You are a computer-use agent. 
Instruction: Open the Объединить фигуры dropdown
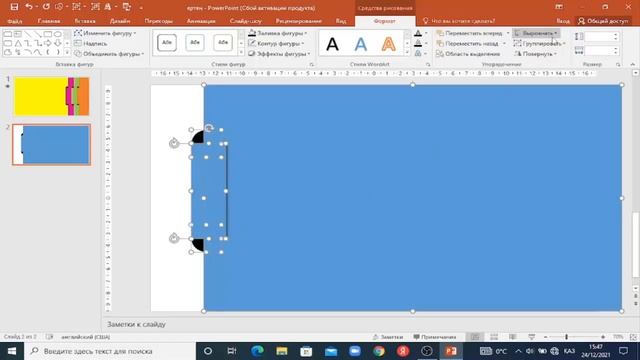(109, 53)
